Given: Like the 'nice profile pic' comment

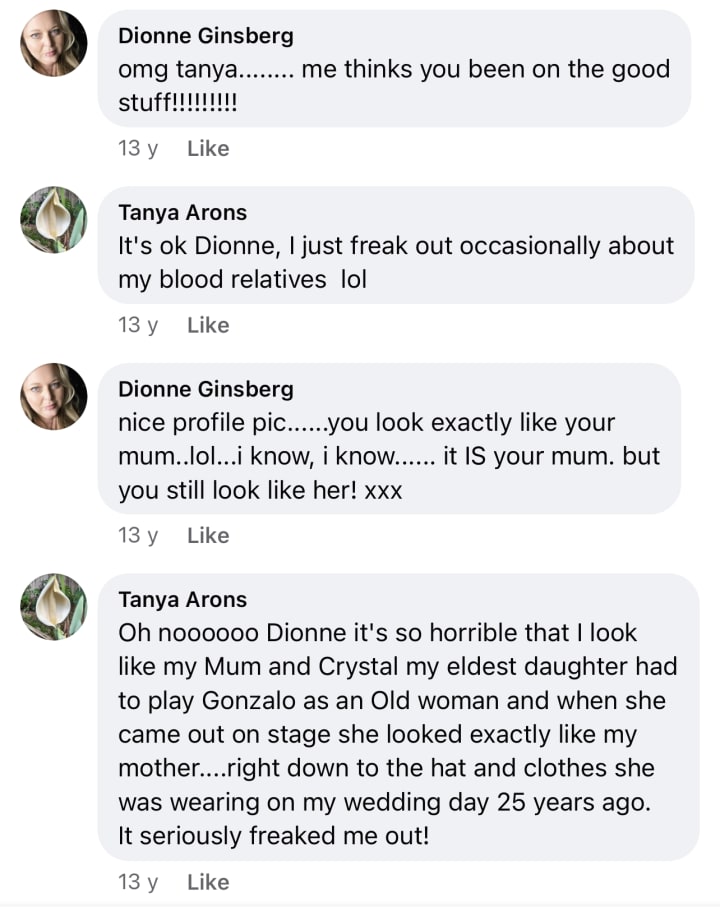Looking at the screenshot, I should pos(208,535).
